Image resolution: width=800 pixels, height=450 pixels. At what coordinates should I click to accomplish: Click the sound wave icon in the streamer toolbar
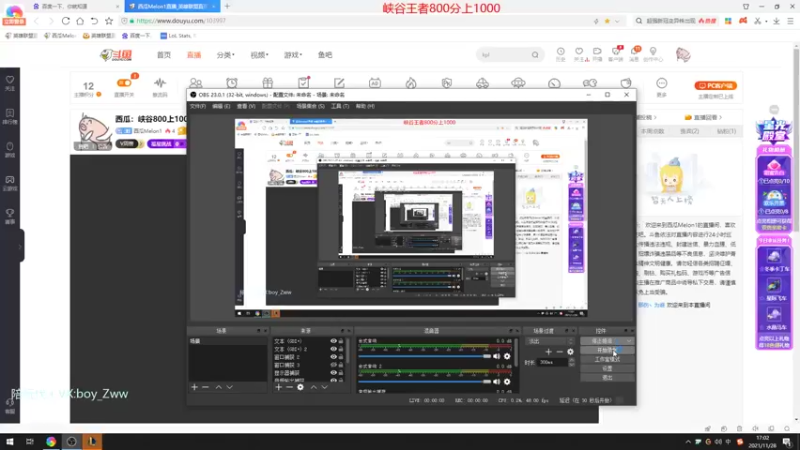tap(160, 83)
